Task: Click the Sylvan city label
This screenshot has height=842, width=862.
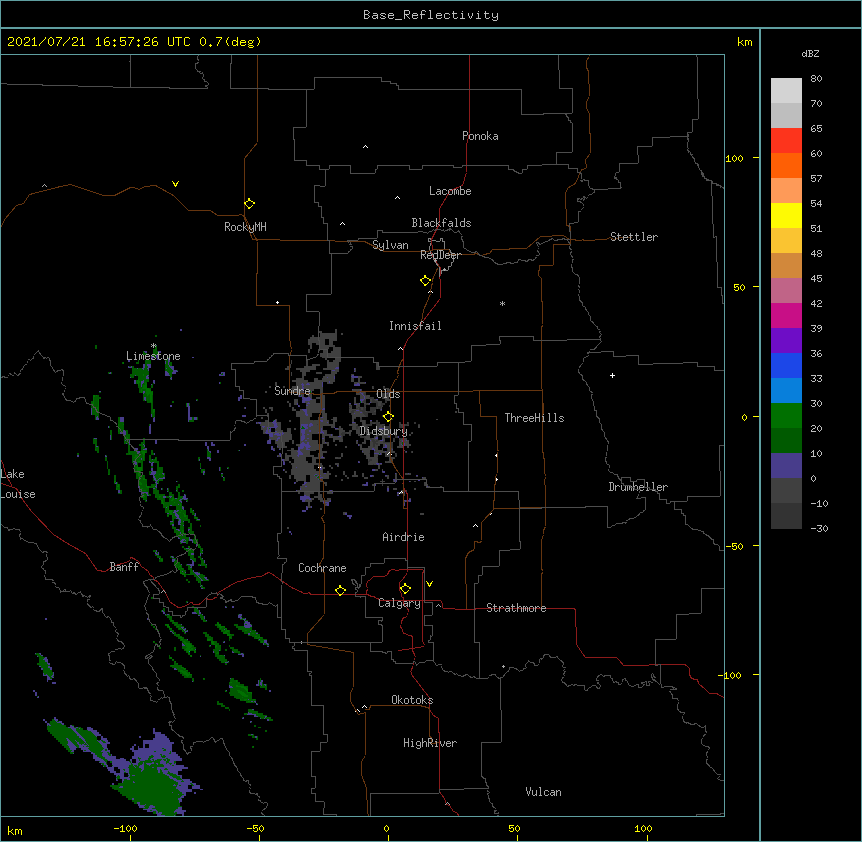Action: [390, 245]
